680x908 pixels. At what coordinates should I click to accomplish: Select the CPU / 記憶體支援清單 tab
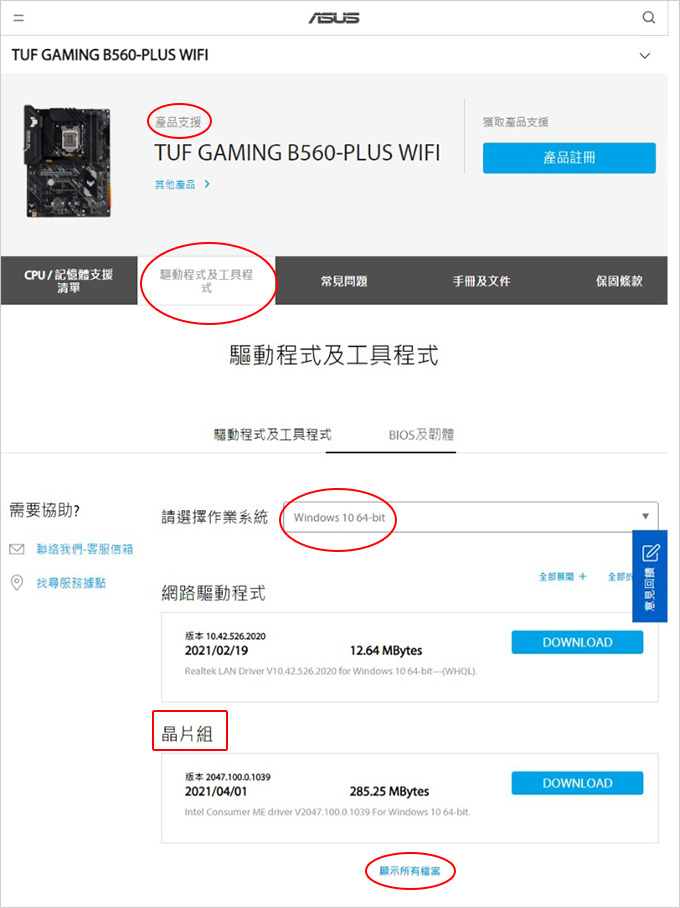[69, 281]
